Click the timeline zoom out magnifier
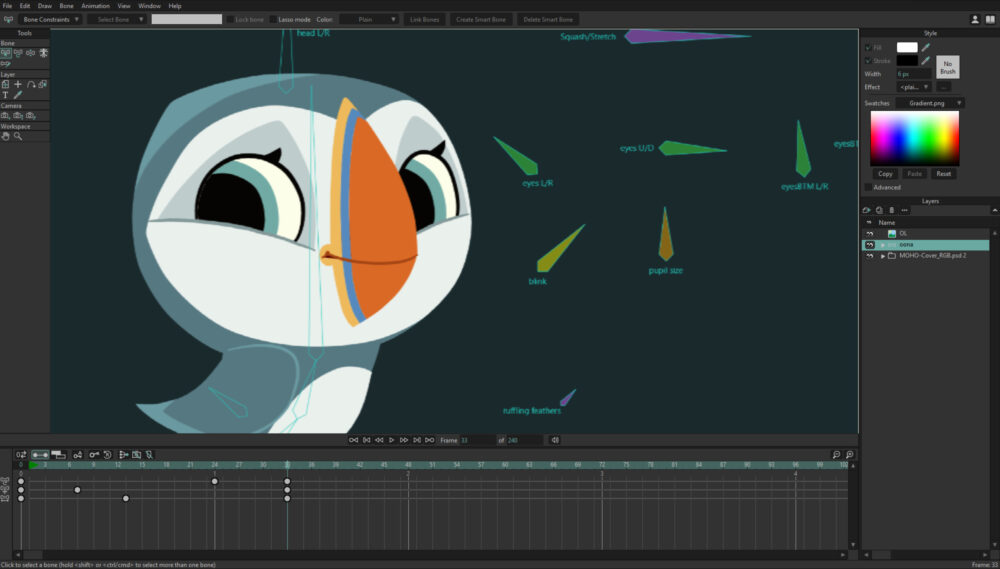Image resolution: width=1000 pixels, height=569 pixels. click(x=836, y=455)
